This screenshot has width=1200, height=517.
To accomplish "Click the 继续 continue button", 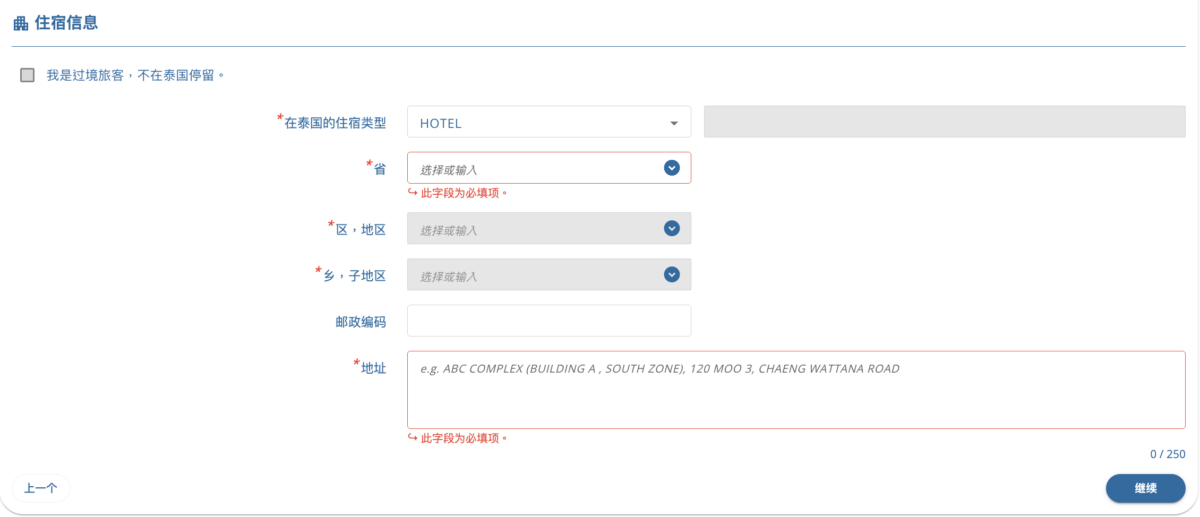I will [x=1145, y=488].
